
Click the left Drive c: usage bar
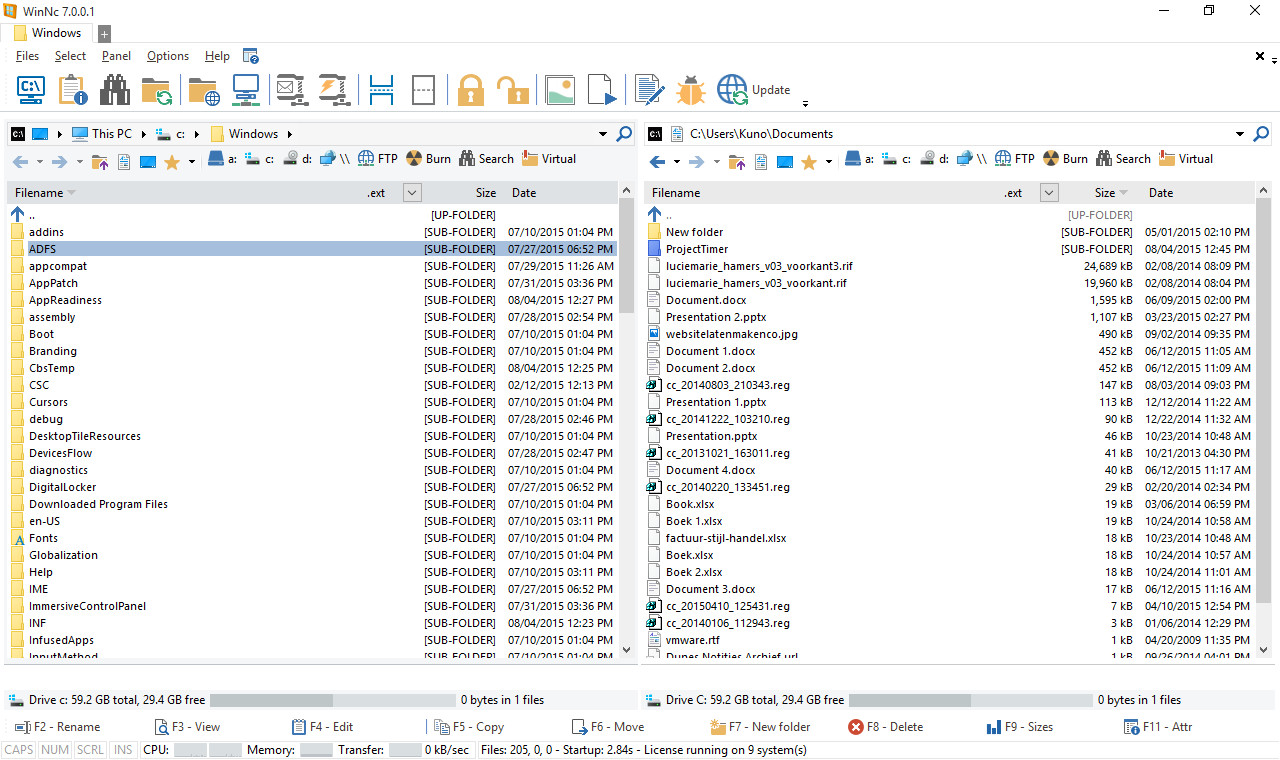point(331,700)
